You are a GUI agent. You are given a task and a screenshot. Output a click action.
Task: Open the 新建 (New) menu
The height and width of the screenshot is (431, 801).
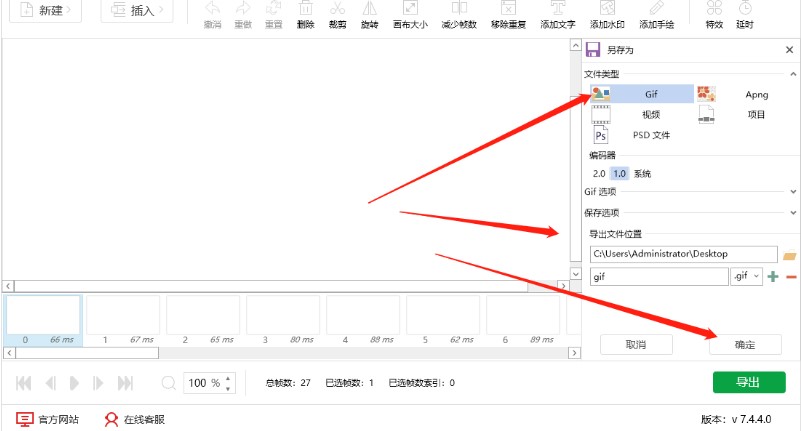pos(45,10)
